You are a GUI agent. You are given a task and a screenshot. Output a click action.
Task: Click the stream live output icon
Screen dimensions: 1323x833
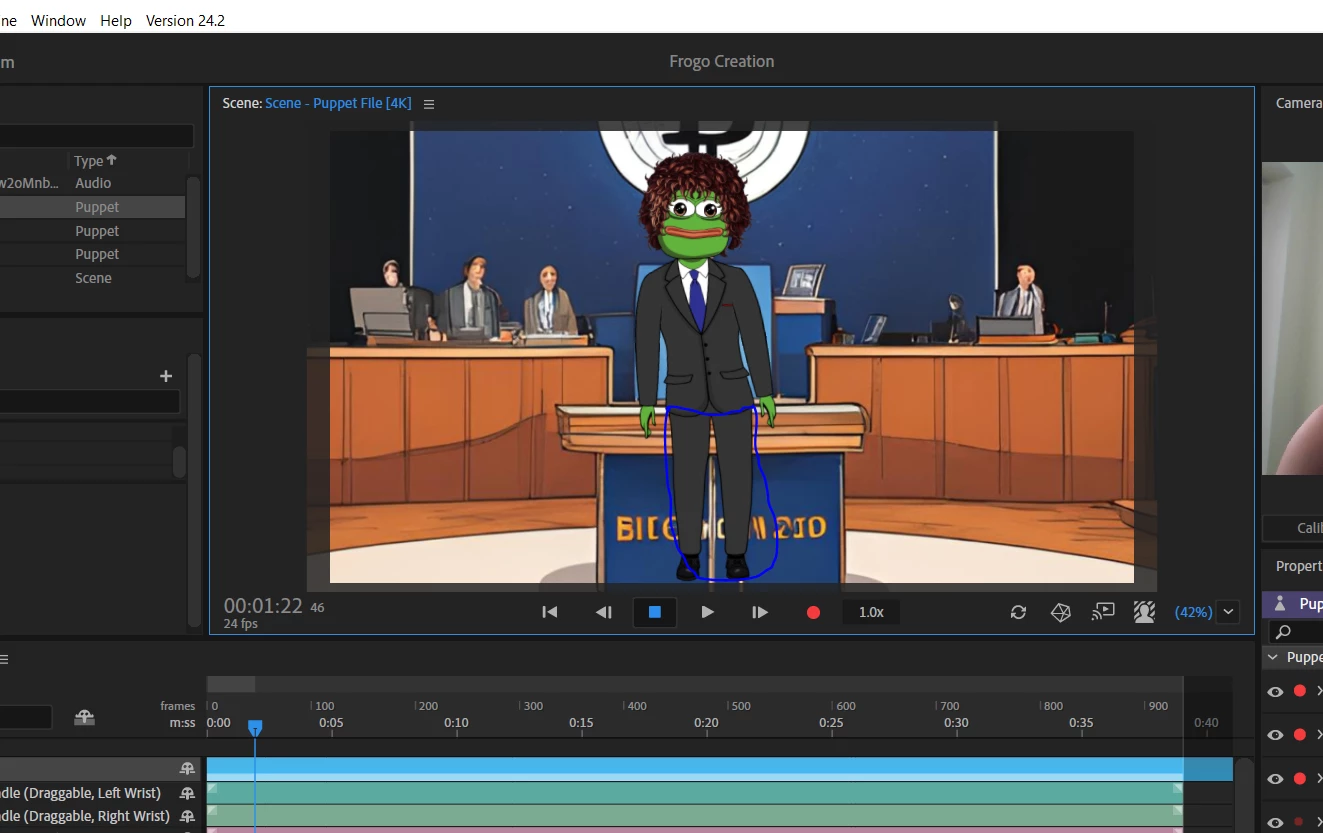coord(1103,611)
